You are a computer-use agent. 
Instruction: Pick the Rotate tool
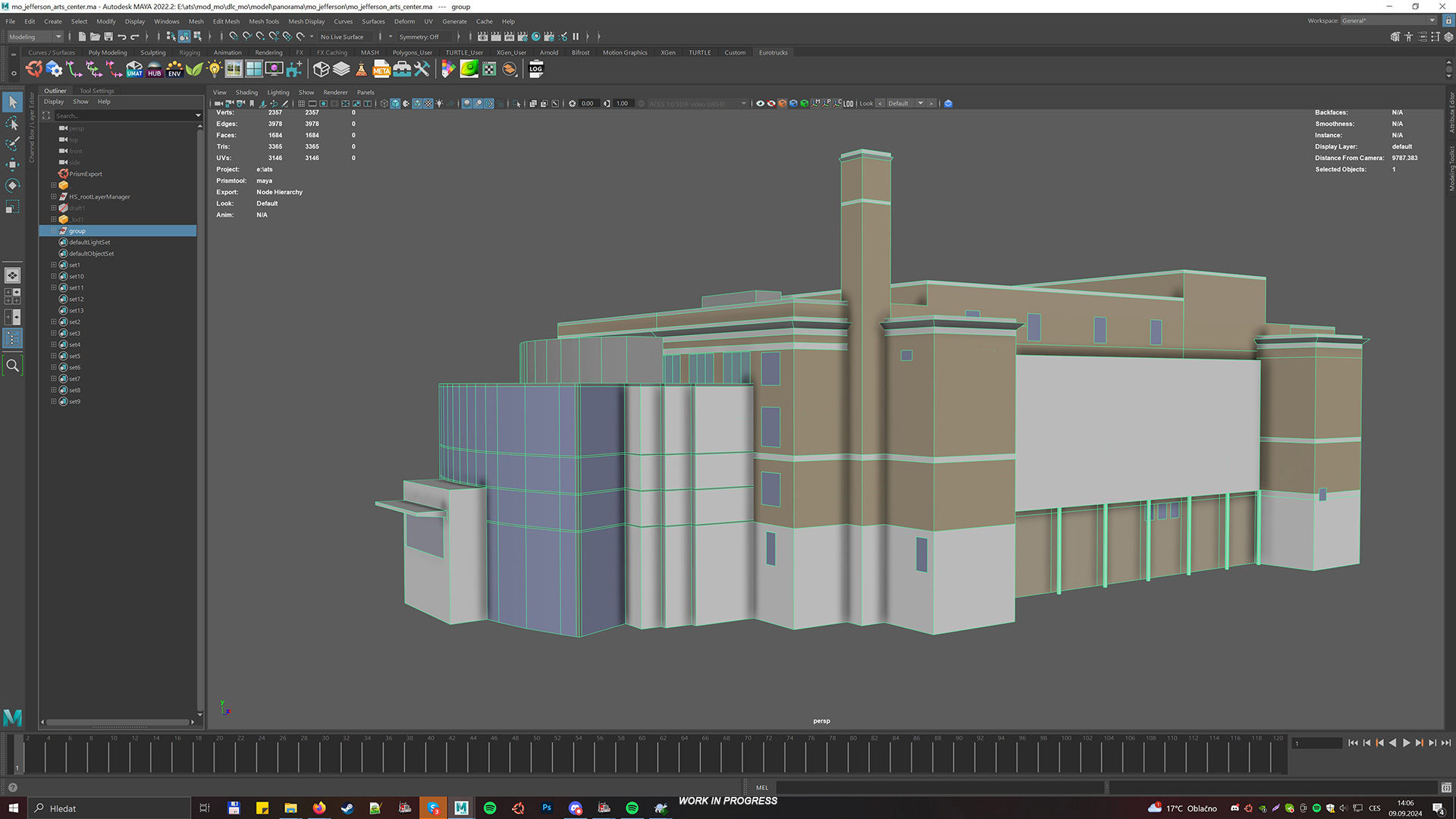point(12,186)
